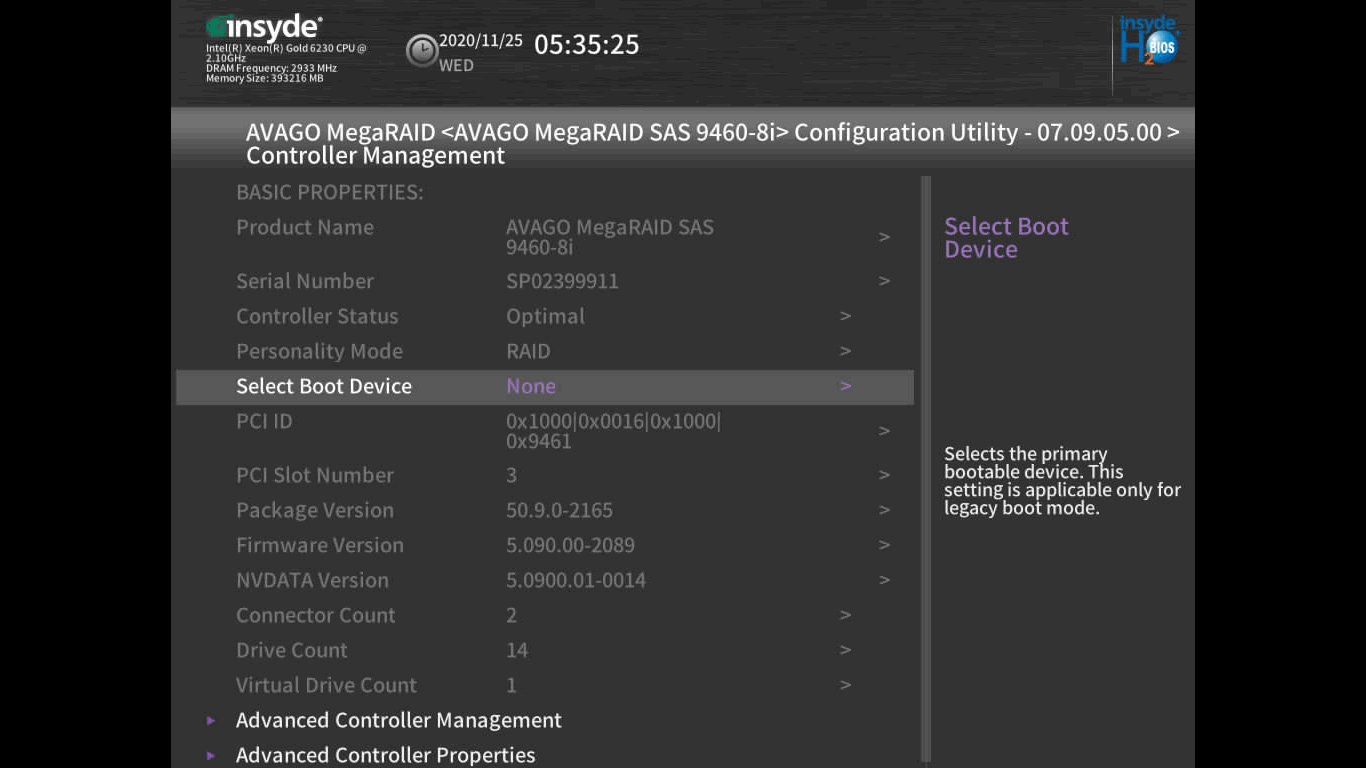
Task: Click the triangle icon beside Advanced Controller Properties
Action: point(211,756)
